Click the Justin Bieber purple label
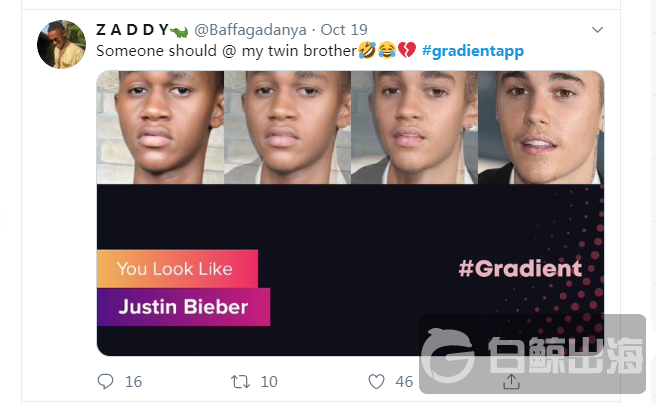Image resolution: width=656 pixels, height=404 pixels. pyautogui.click(x=183, y=307)
